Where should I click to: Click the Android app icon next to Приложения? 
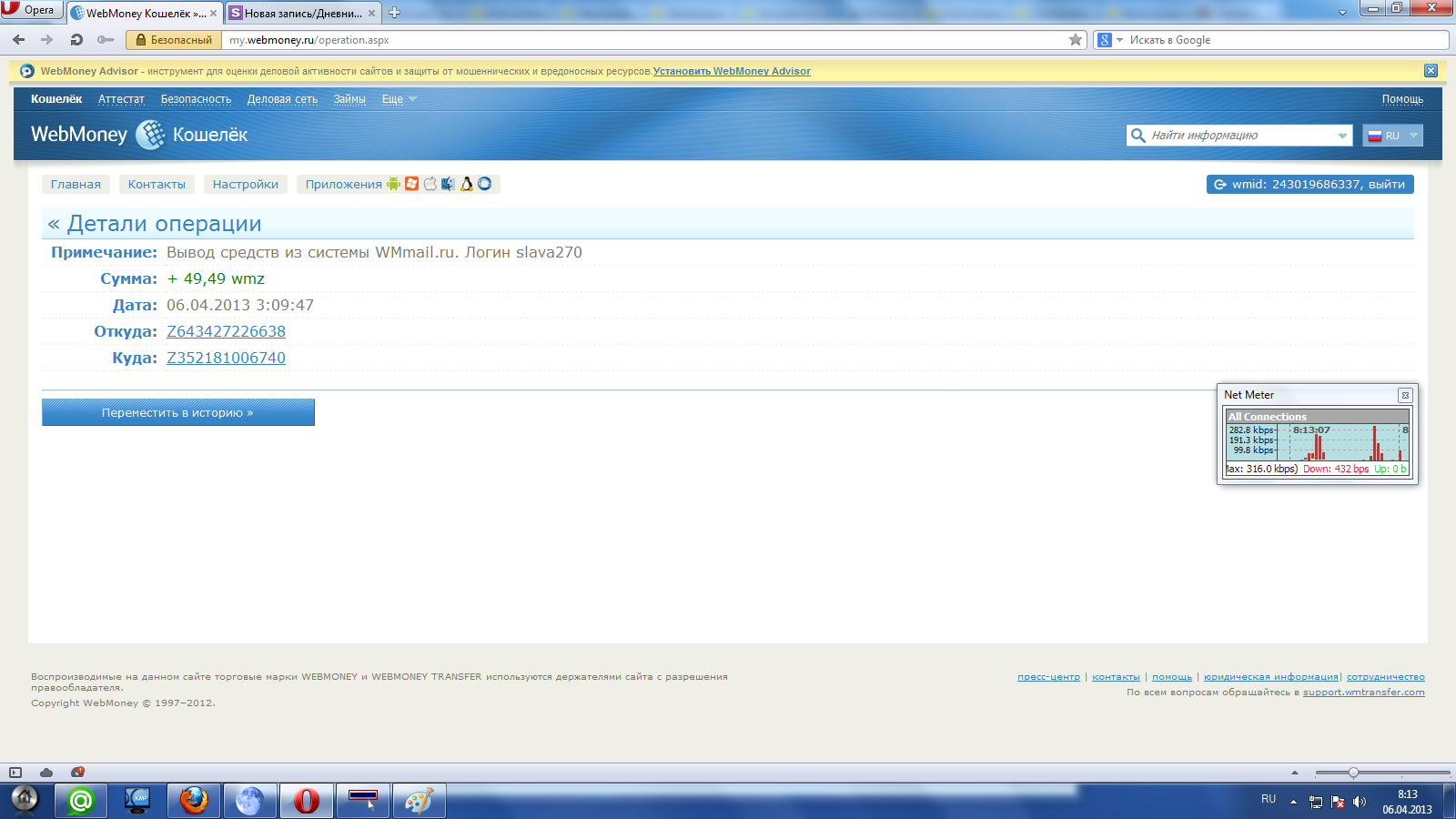pos(393,184)
